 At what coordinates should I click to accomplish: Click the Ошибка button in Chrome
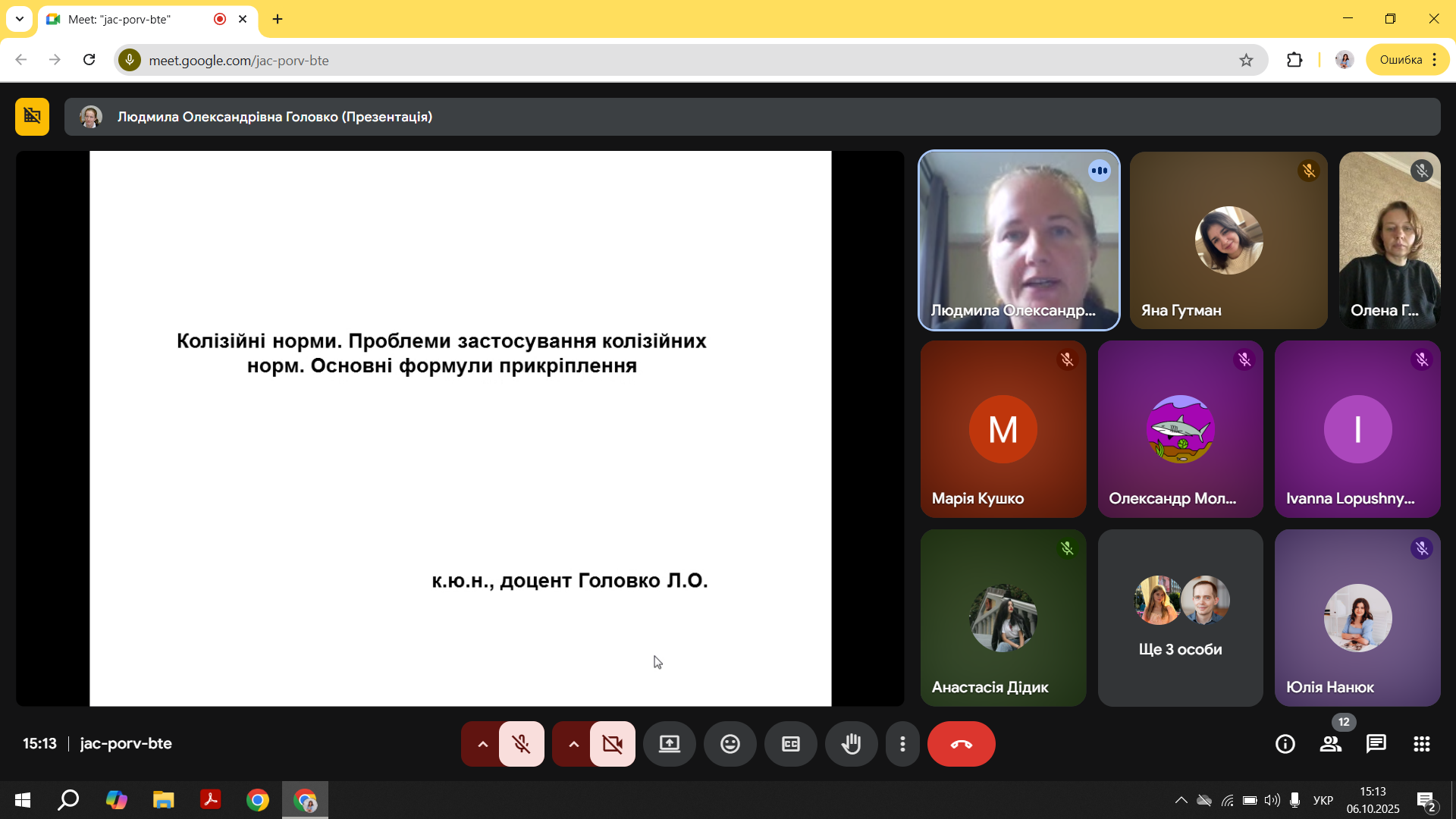click(1400, 60)
